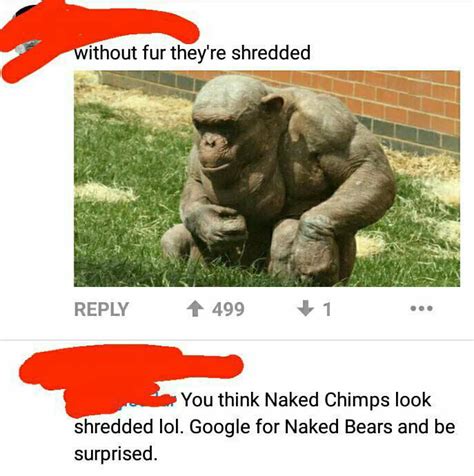This screenshot has height=476, width=474.
Task: Click the word "Google" in the second comment
Action: tap(220, 427)
